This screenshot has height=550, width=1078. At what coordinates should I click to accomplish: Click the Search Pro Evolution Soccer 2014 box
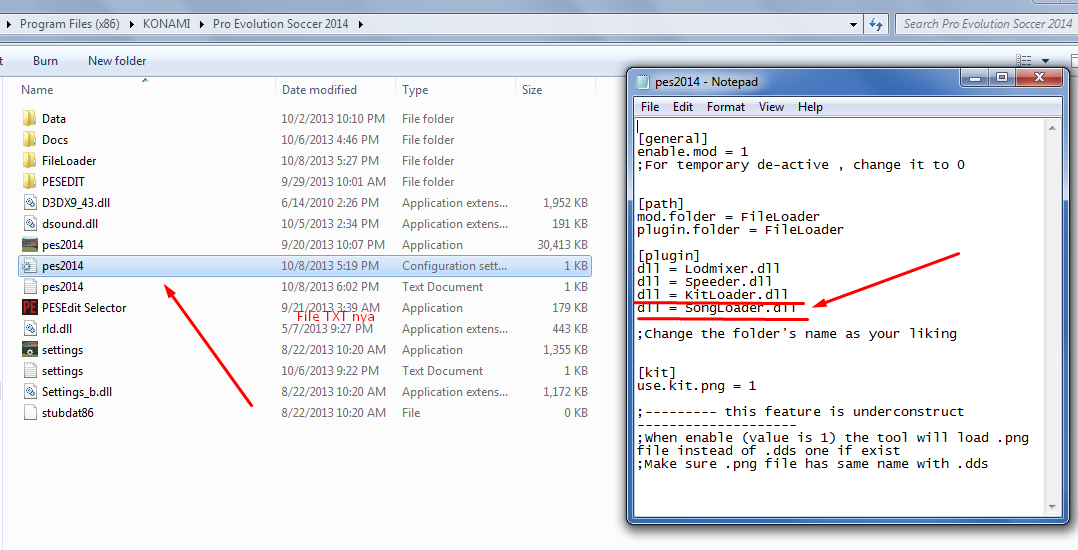(x=987, y=24)
